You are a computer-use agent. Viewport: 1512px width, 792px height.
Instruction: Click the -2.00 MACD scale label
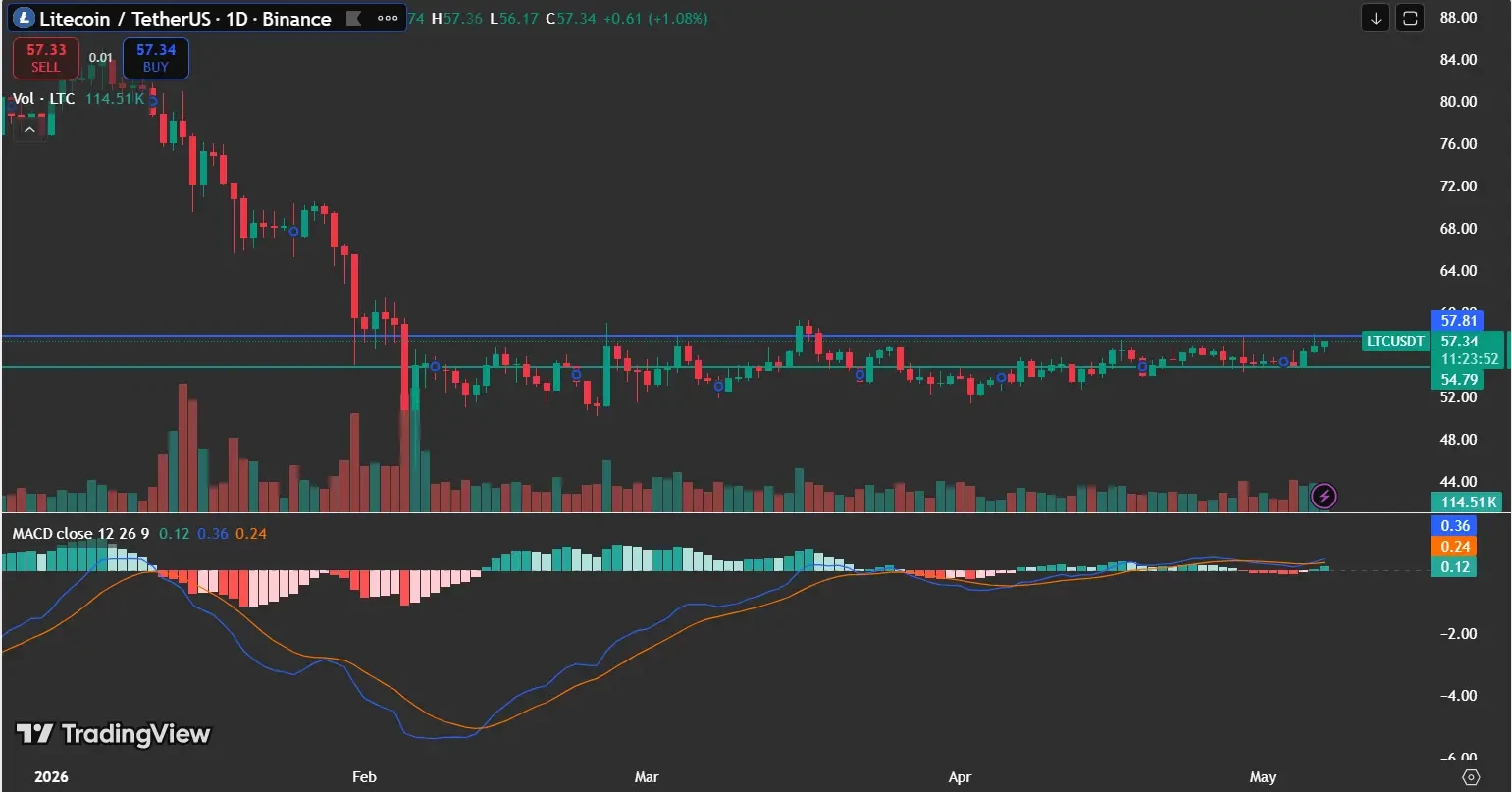[x=1458, y=633]
